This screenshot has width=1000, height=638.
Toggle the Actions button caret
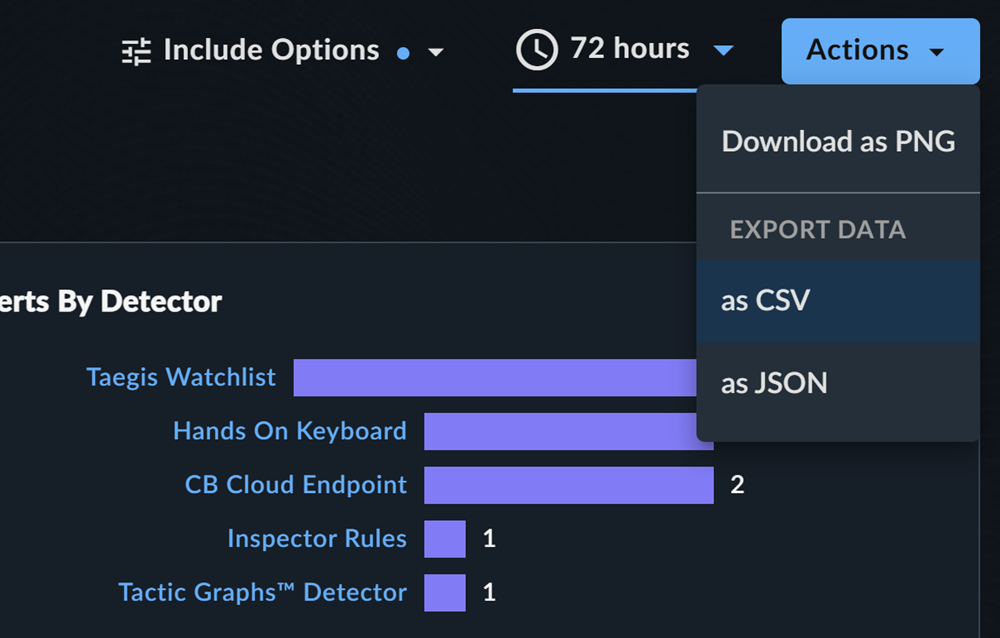[936, 52]
